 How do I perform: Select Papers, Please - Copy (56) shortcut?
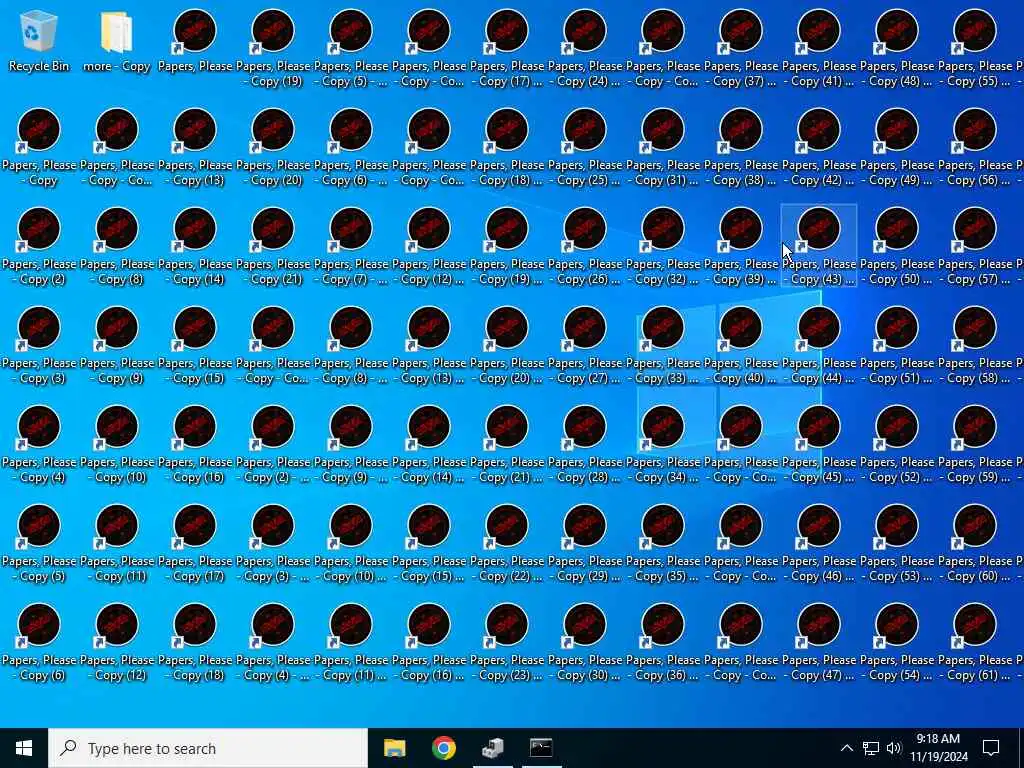[974, 148]
